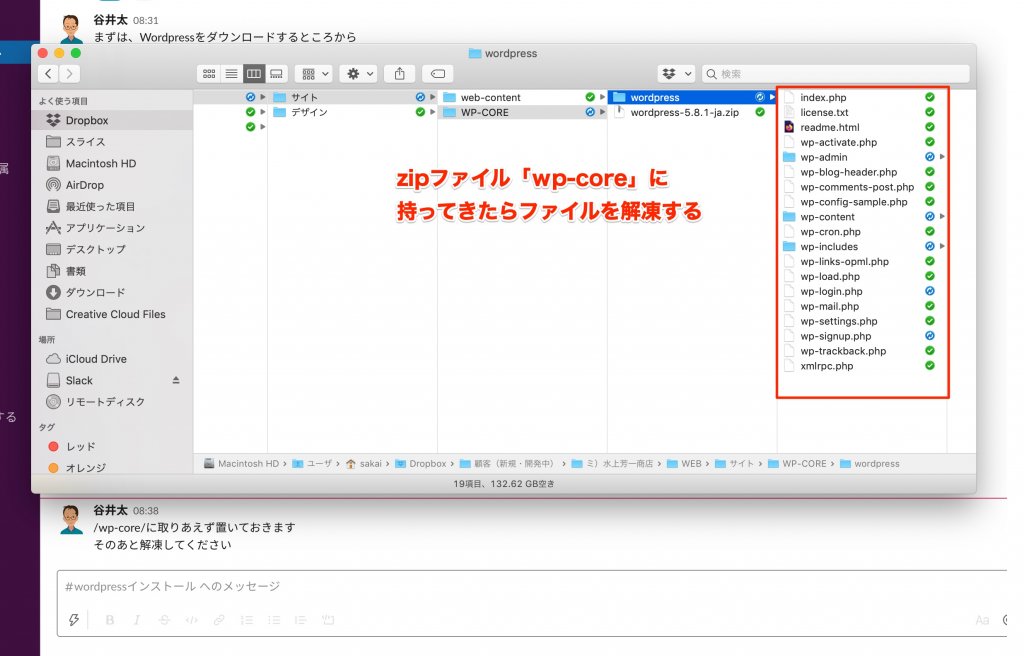Image resolution: width=1024 pixels, height=656 pixels.
Task: Click the Share toolbar button
Action: pyautogui.click(x=400, y=74)
